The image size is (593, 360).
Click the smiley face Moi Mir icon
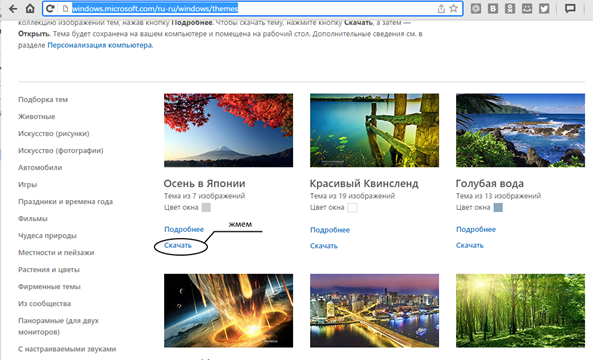click(x=527, y=8)
